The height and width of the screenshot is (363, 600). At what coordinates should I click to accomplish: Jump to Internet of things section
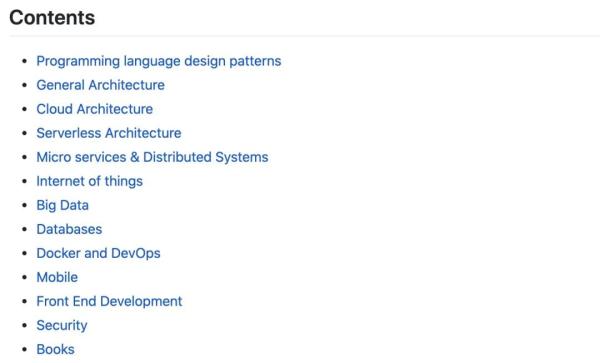point(90,181)
